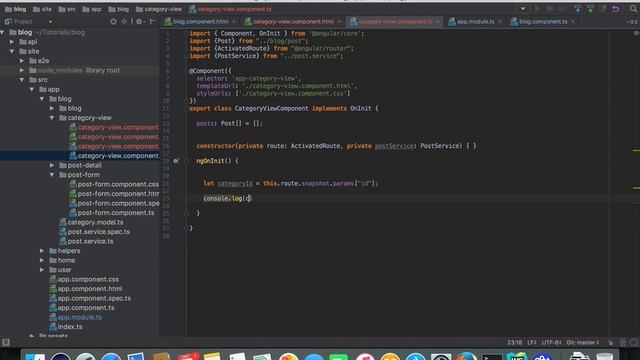Click the 'site' breadcrumb in navigation bar
This screenshot has height=360, width=640.
[42, 9]
